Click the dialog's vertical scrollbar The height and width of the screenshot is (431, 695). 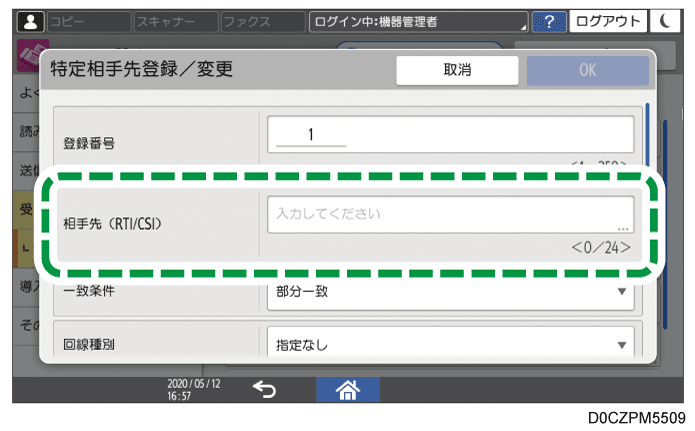pos(648,135)
